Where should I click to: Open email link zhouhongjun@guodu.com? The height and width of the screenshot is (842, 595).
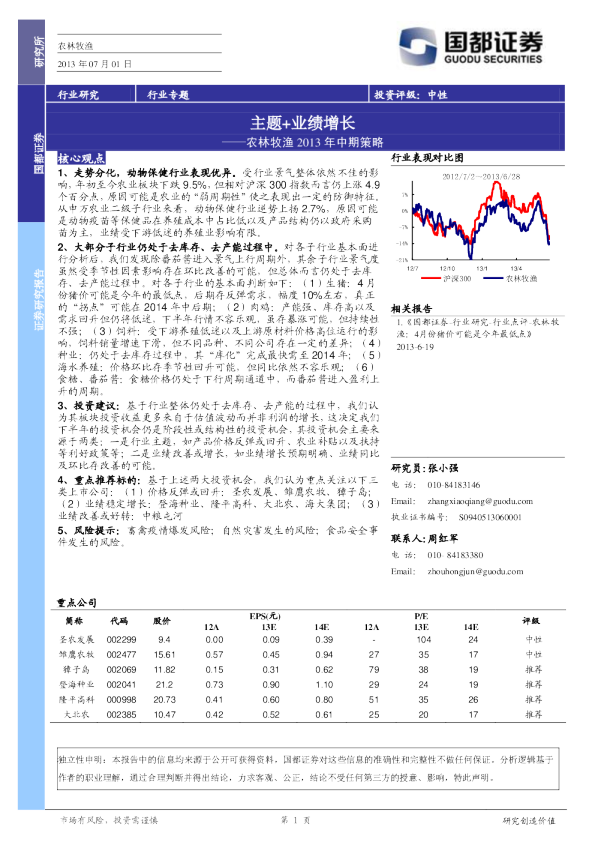475,571
